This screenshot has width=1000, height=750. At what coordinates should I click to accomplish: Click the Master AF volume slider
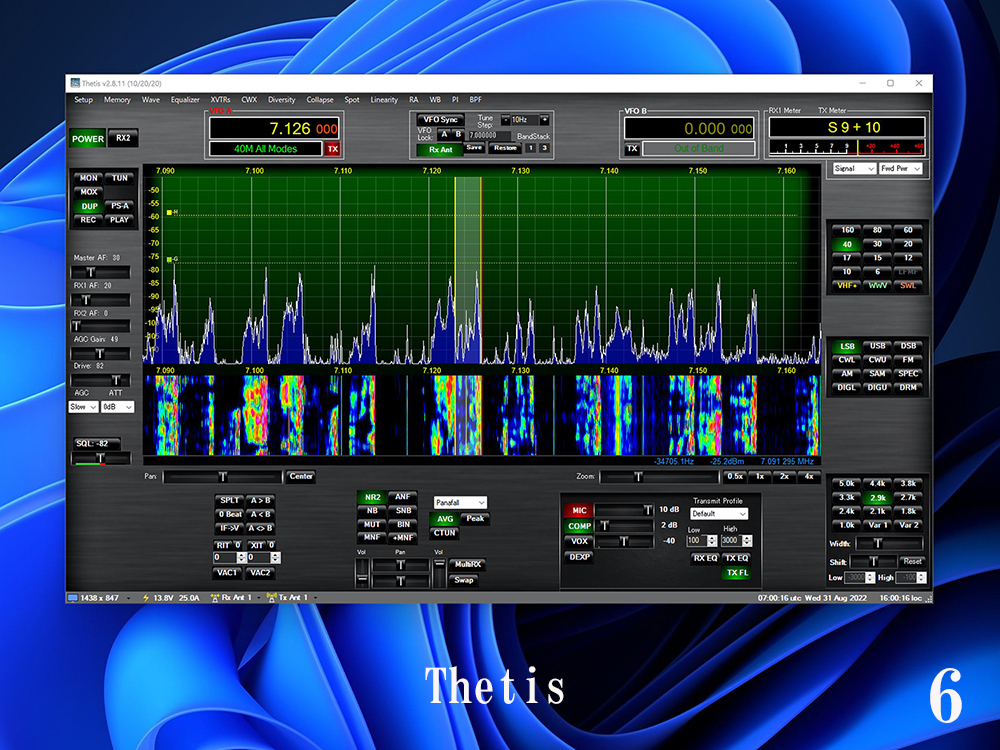point(100,272)
